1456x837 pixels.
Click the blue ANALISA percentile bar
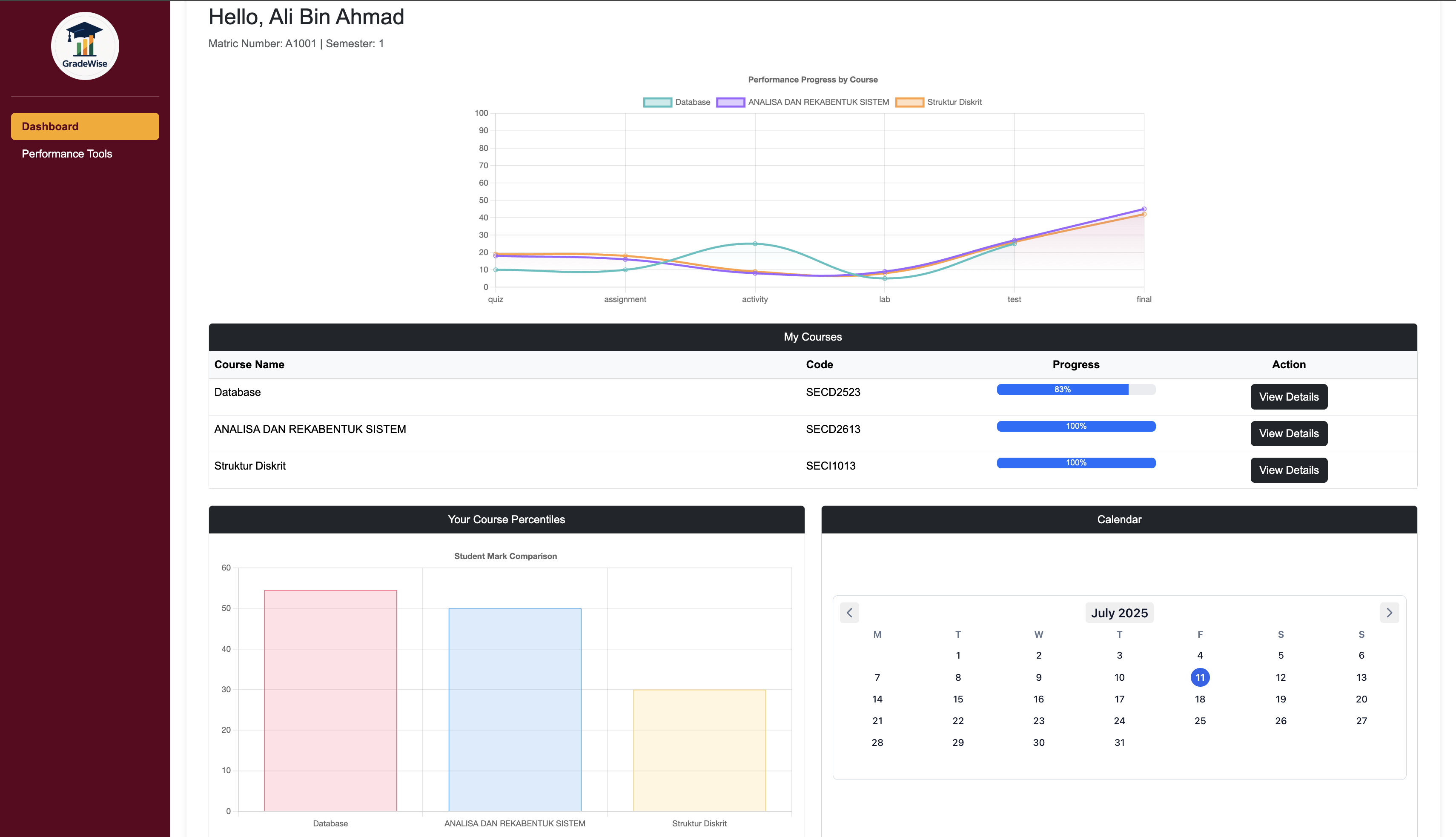[514, 709]
